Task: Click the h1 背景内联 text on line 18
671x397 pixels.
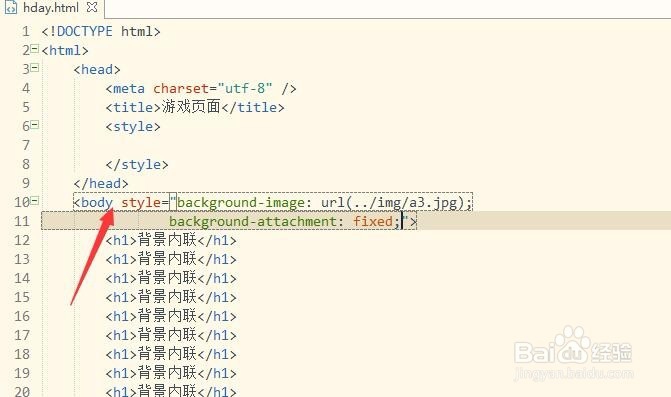Action: pos(167,354)
